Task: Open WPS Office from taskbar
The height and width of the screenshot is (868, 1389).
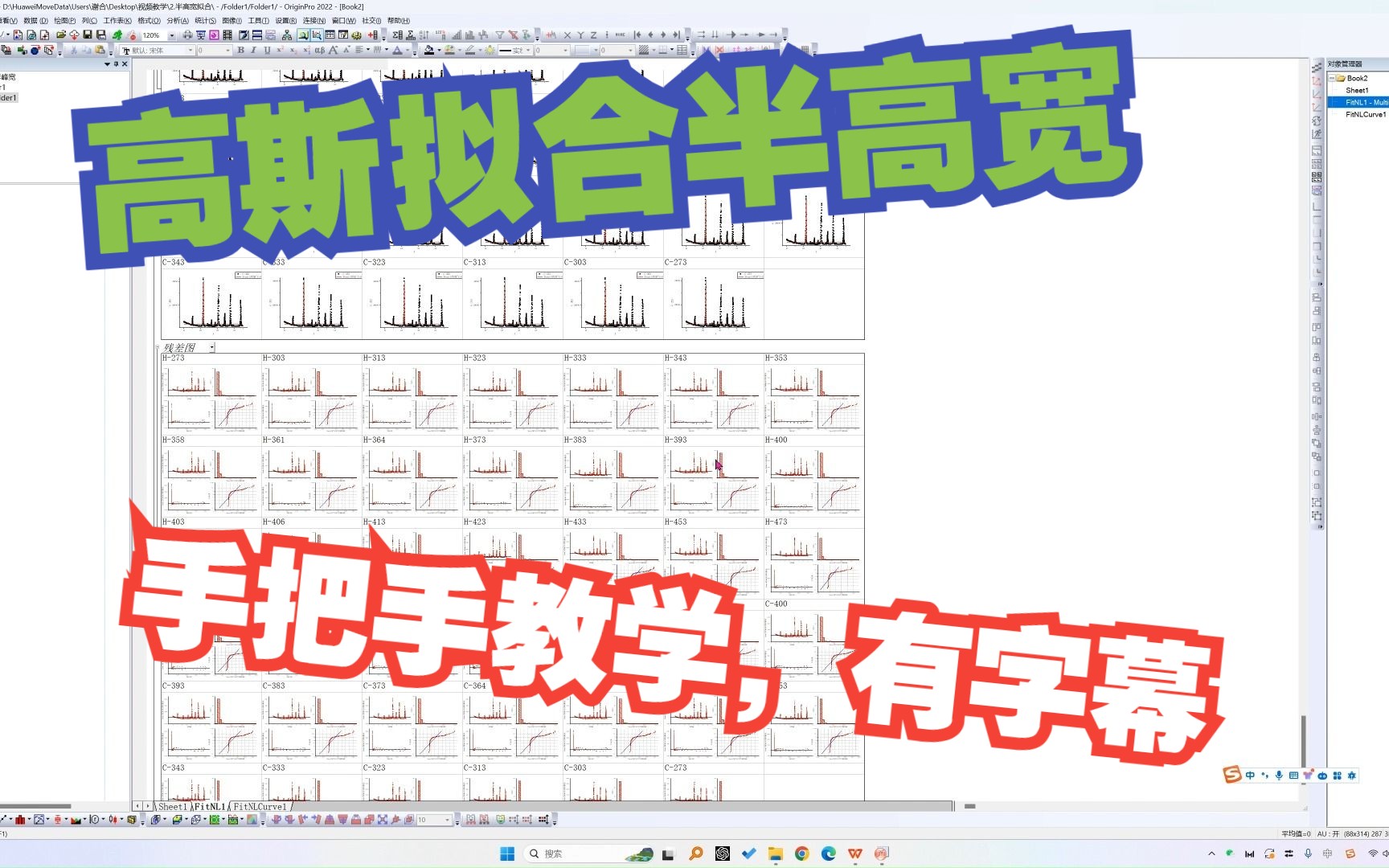Action: pyautogui.click(x=854, y=854)
